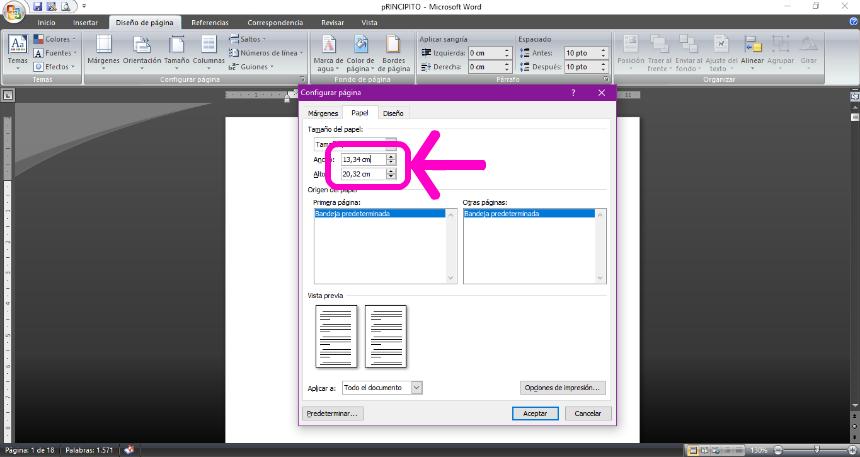This screenshot has height=457, width=860.
Task: Open the 'Aplicar a' combo box
Action: (382, 387)
